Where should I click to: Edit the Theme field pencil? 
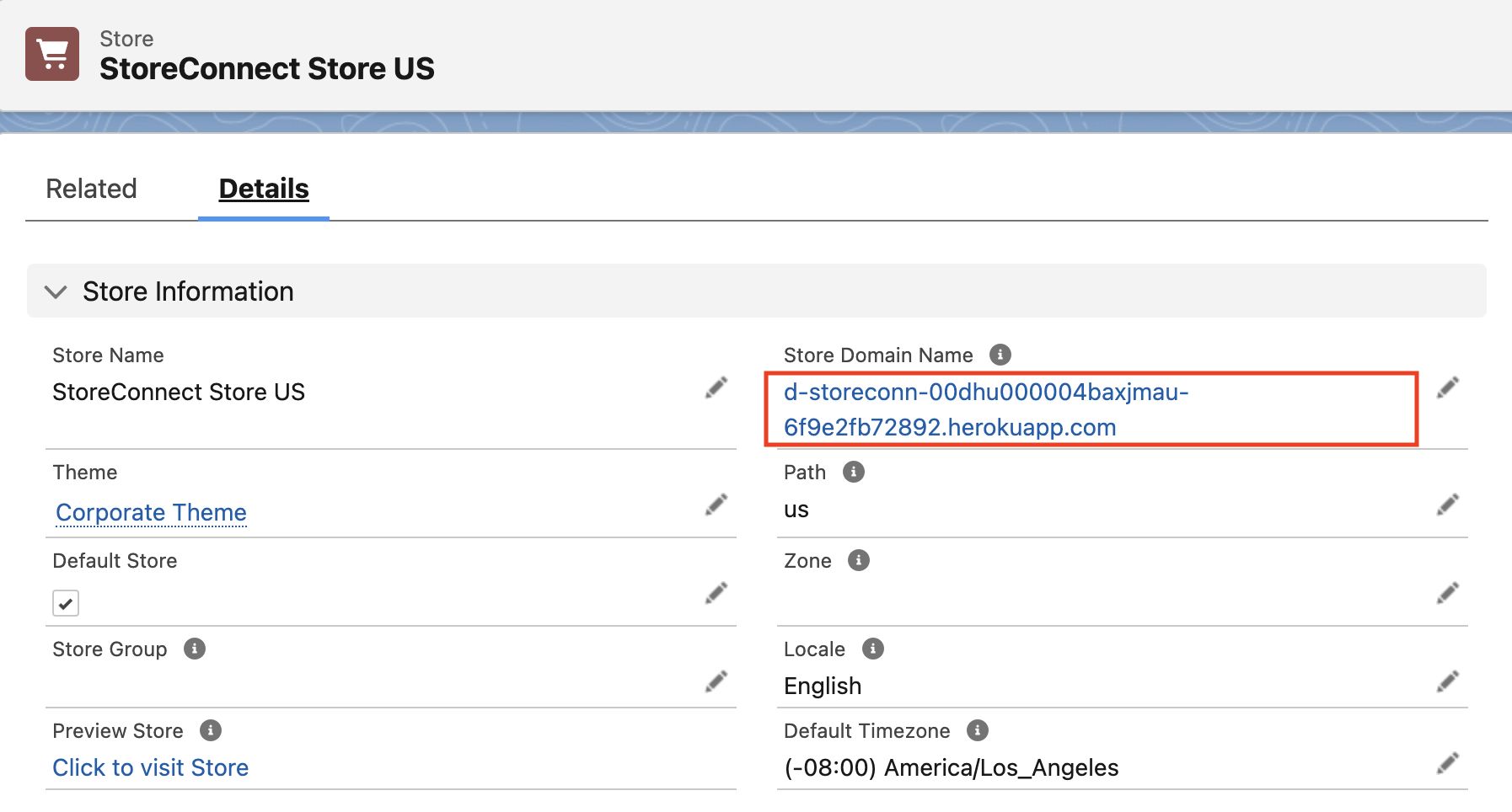click(716, 505)
